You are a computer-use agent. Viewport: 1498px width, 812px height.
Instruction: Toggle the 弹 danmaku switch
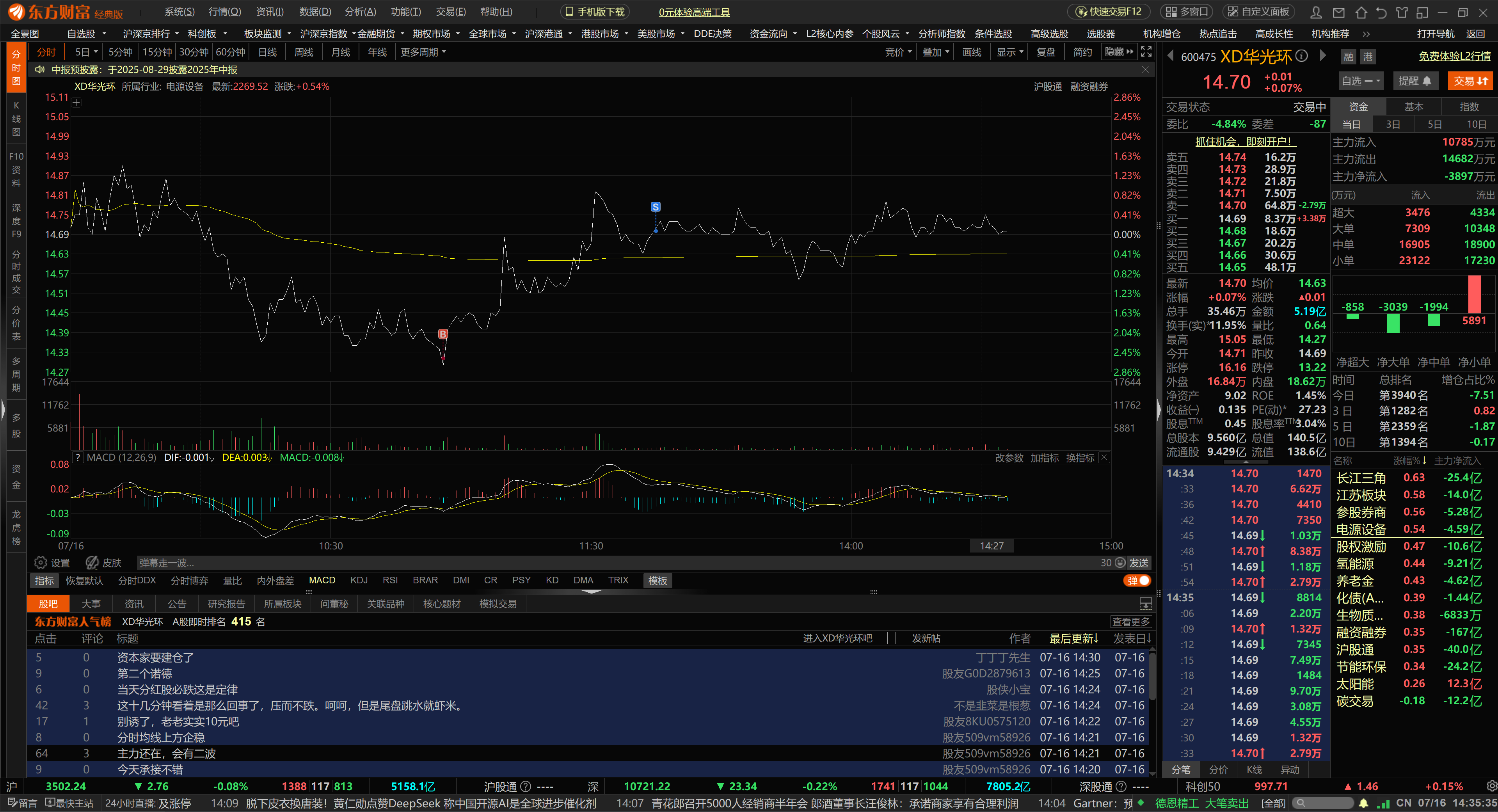tap(1137, 581)
